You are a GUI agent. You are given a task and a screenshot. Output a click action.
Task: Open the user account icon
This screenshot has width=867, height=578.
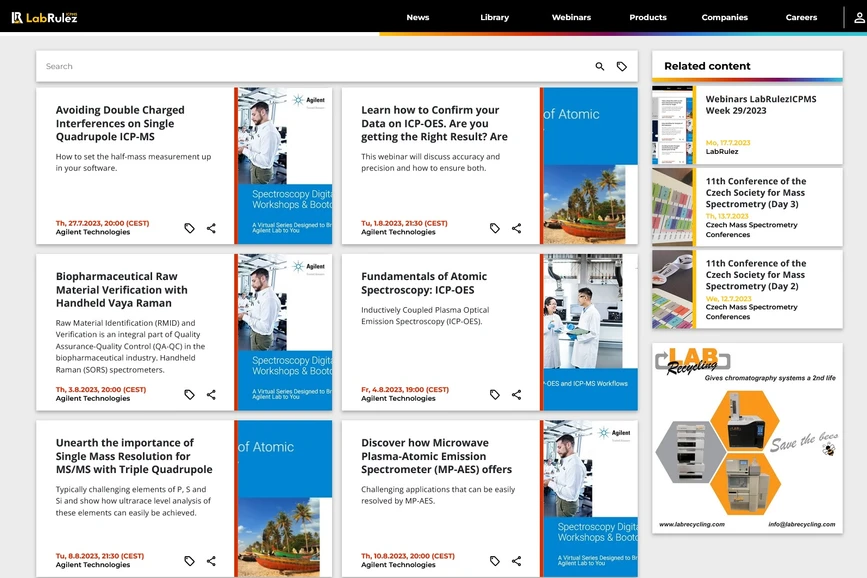point(859,18)
